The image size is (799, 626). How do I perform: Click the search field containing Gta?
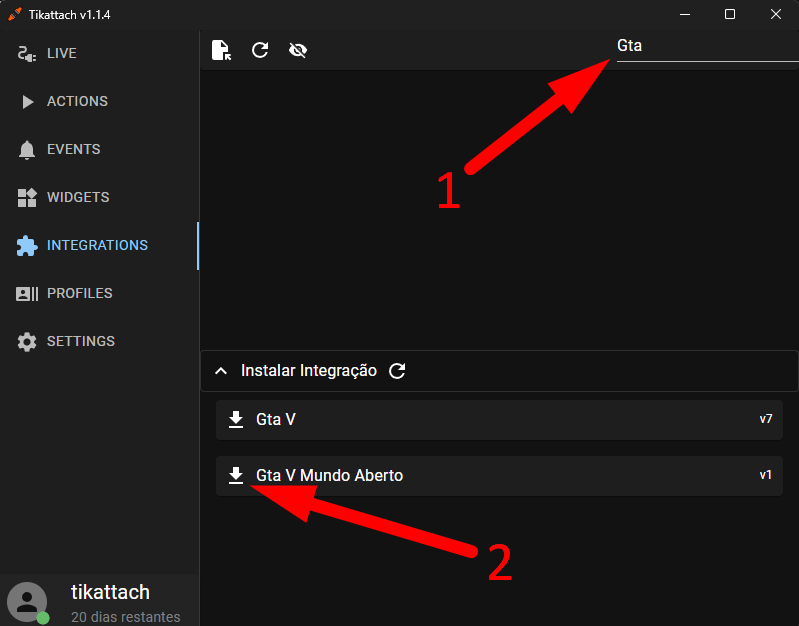pyautogui.click(x=707, y=47)
